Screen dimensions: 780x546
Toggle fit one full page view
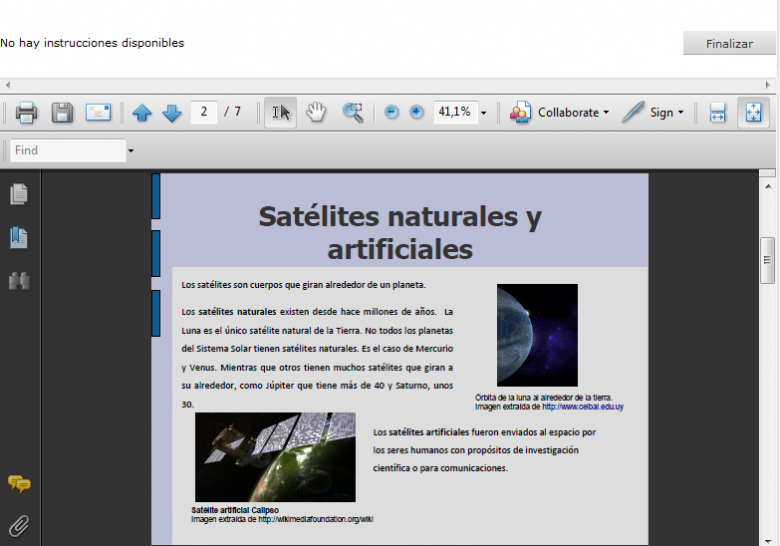click(x=753, y=112)
